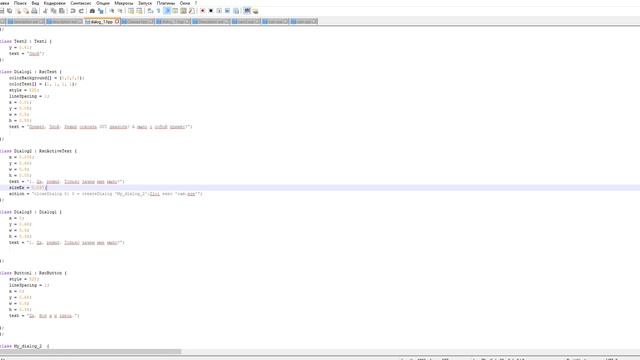Open the Function List icon

191,11
